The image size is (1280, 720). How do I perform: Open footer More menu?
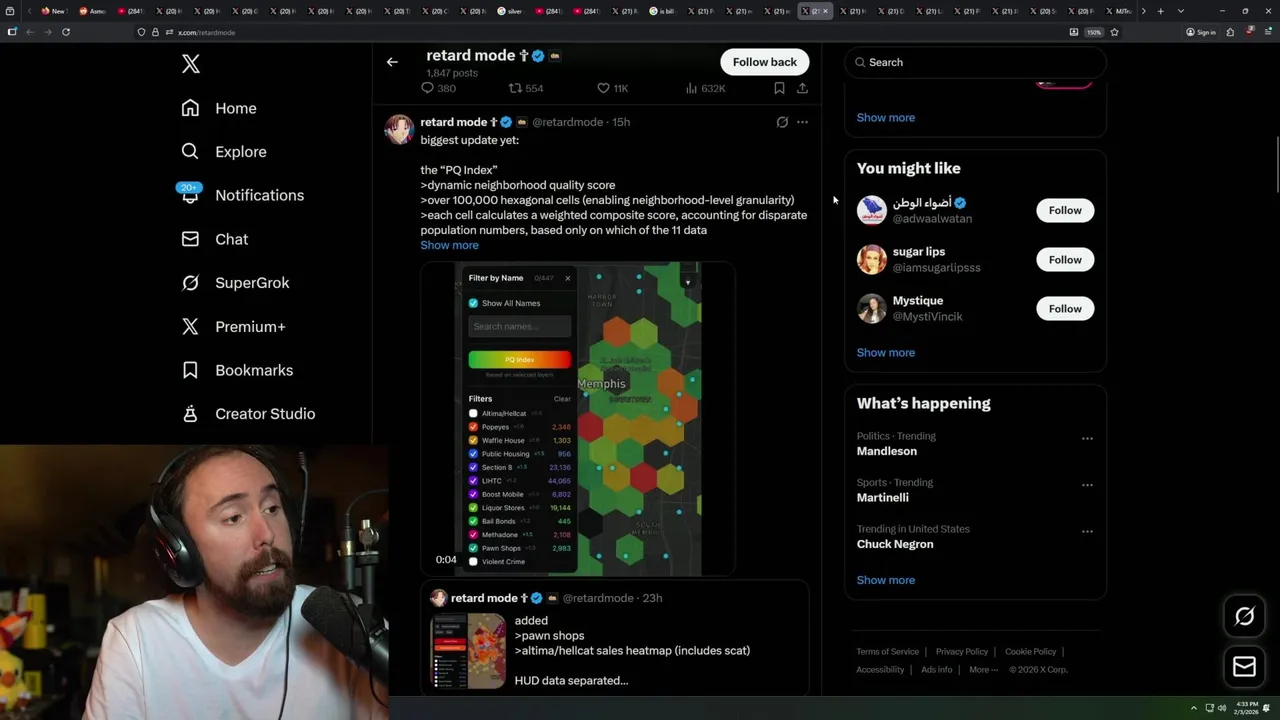click(x=983, y=670)
